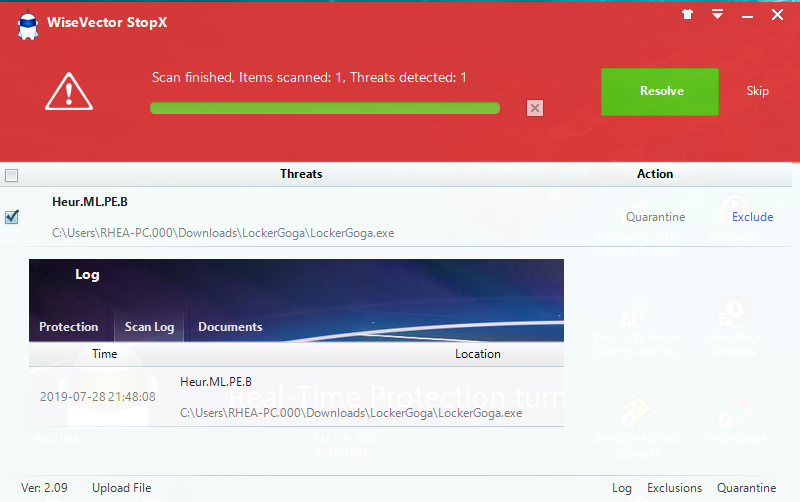Click the LockerGoga.exe path in log entry
800x502 pixels.
tap(351, 413)
